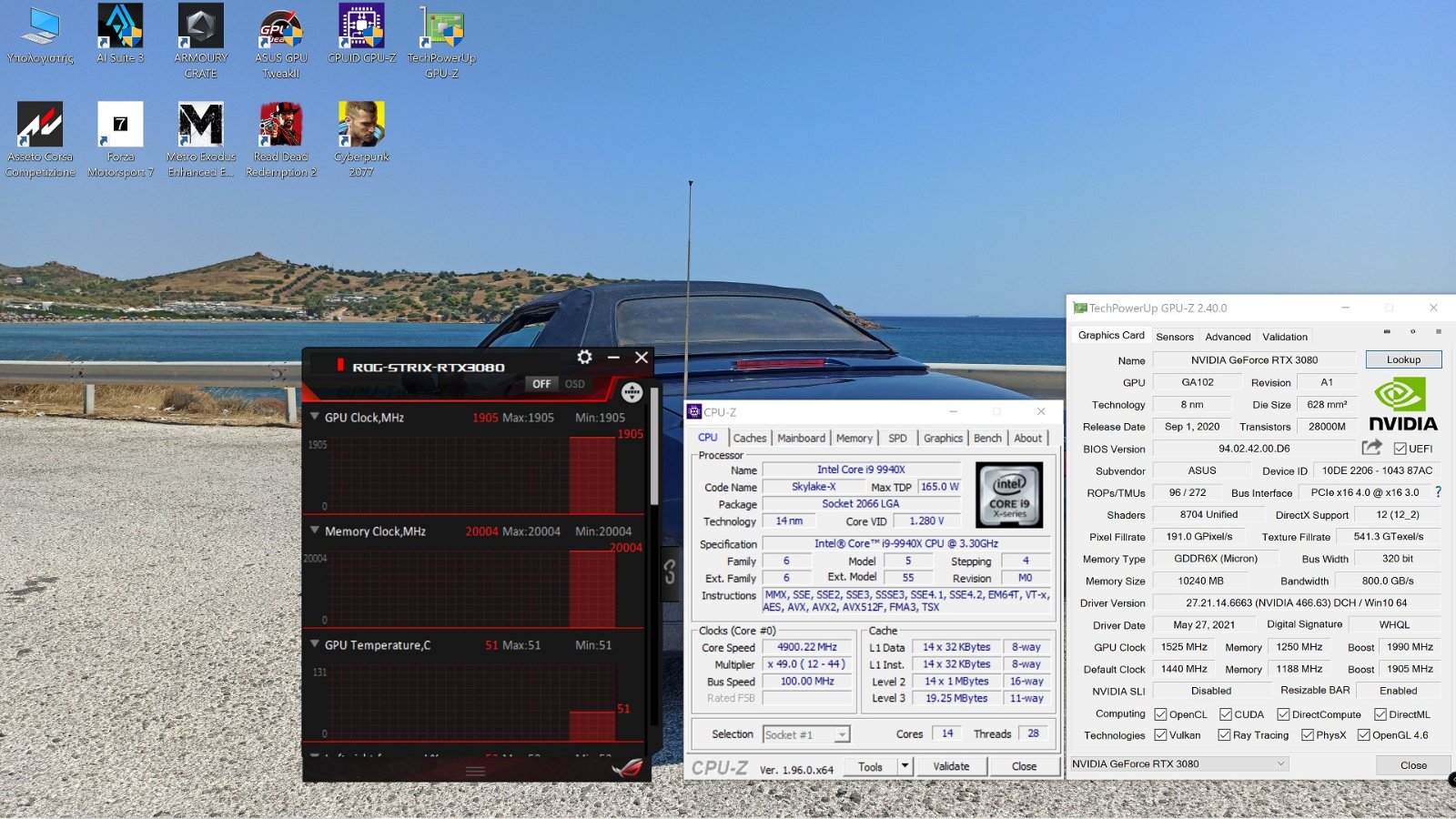Switch to the Caches tab in CPU-Z
This screenshot has height=819, width=1456.
coord(750,438)
